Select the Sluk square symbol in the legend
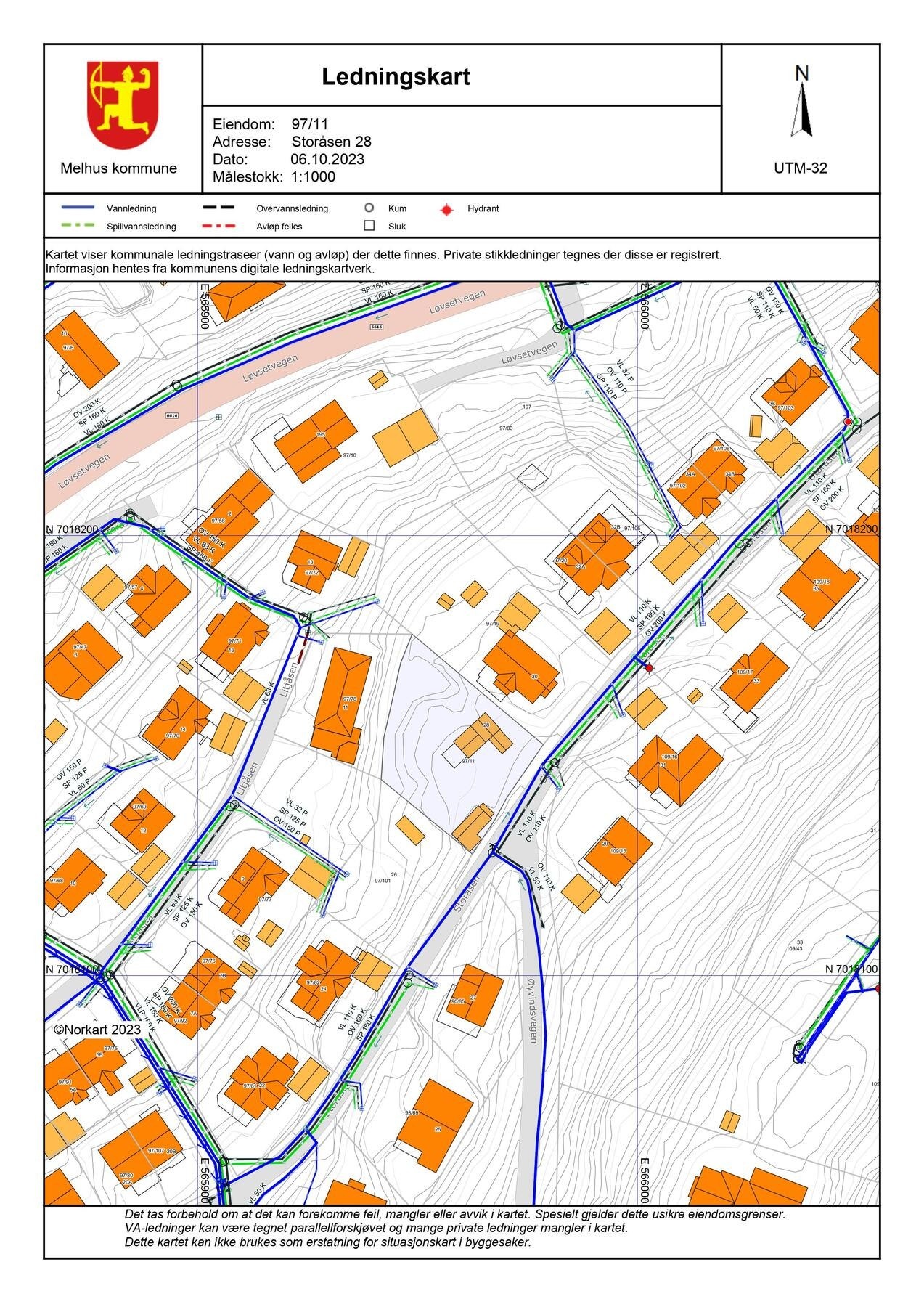Viewport: 924px width, 1307px height. 369,226
